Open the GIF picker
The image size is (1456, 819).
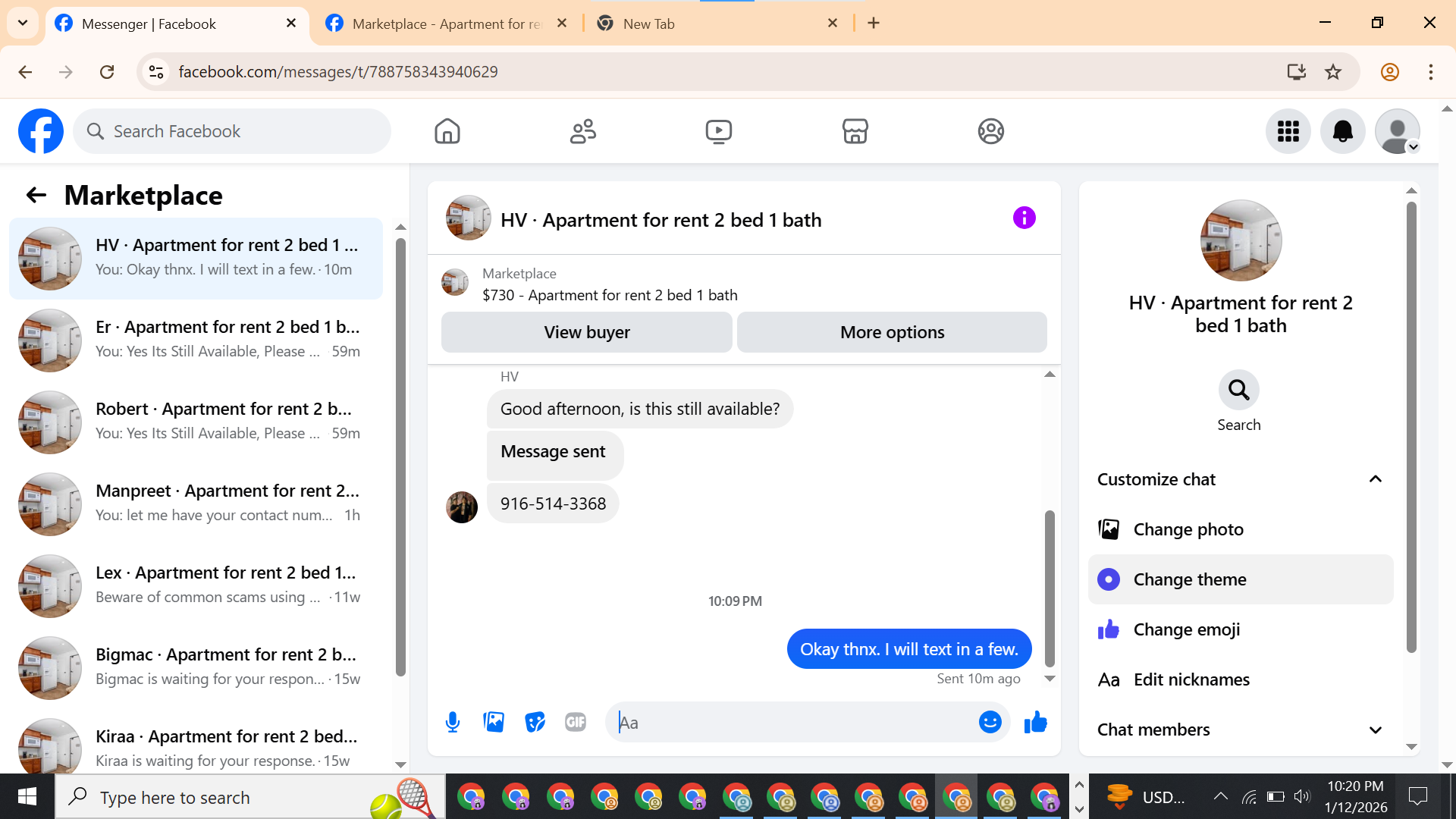(576, 722)
